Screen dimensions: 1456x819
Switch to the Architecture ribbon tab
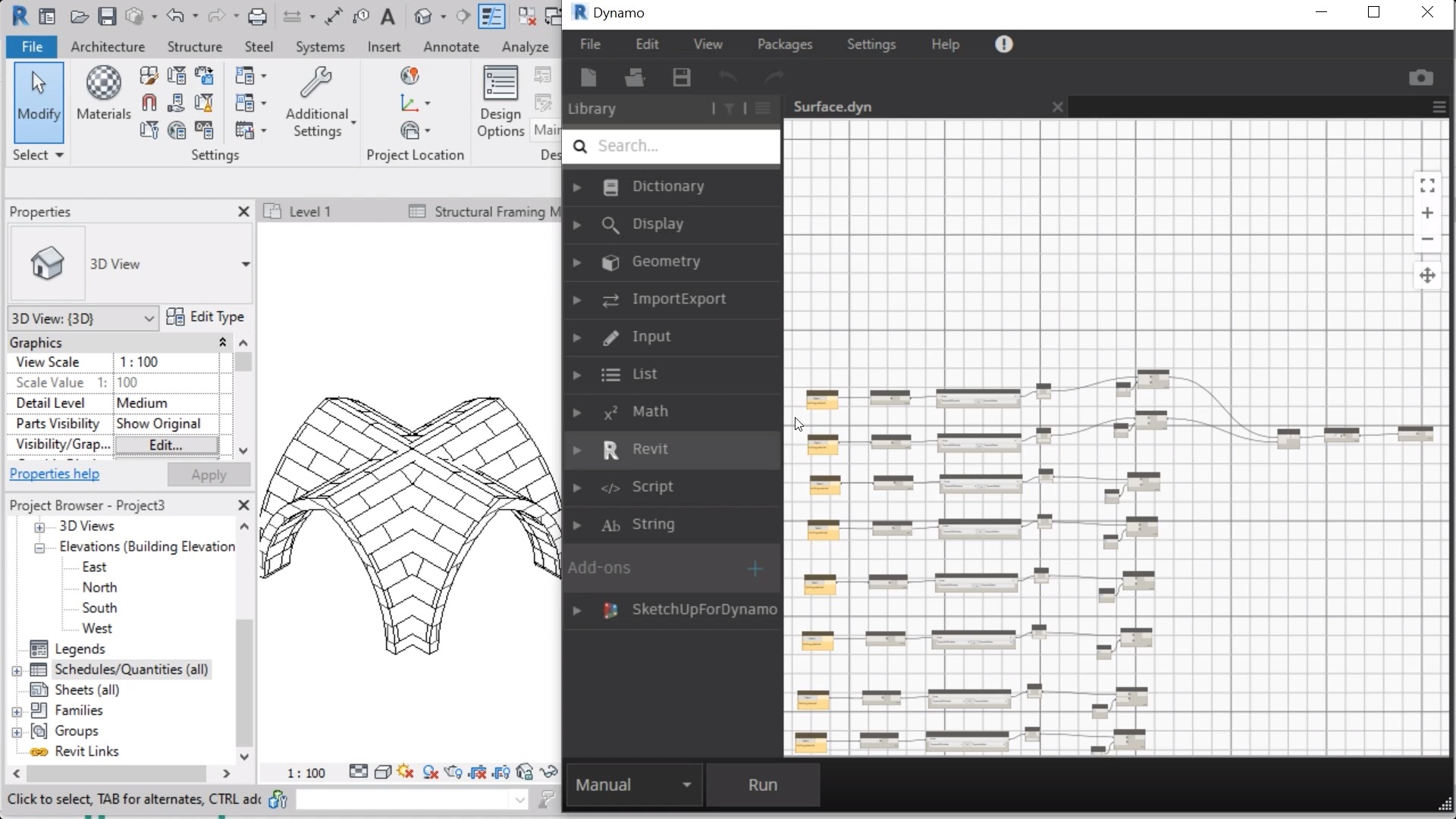(107, 46)
